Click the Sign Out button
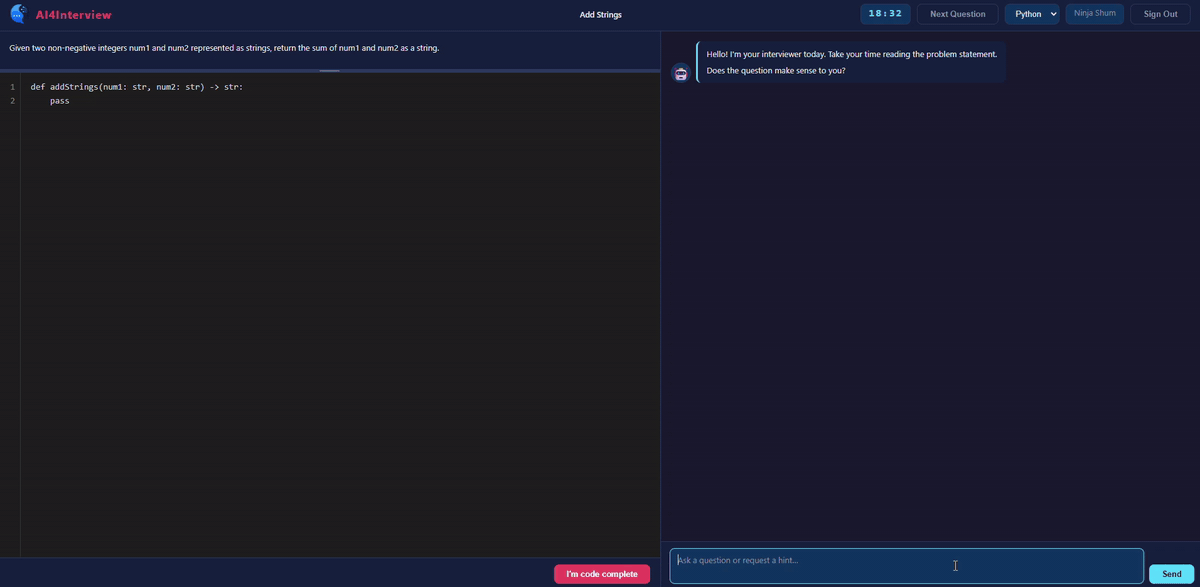This screenshot has height=587, width=1200. (1160, 14)
